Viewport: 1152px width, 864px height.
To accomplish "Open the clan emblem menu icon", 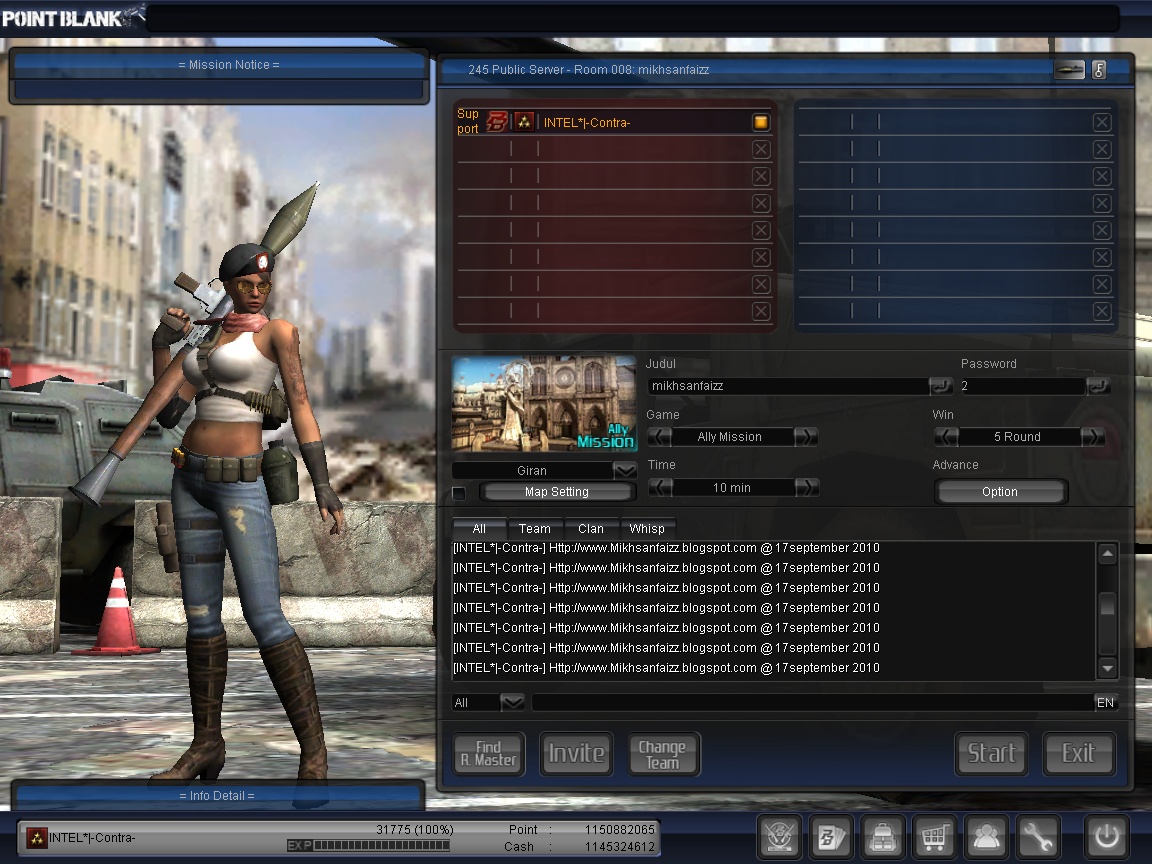I will pyautogui.click(x=779, y=836).
